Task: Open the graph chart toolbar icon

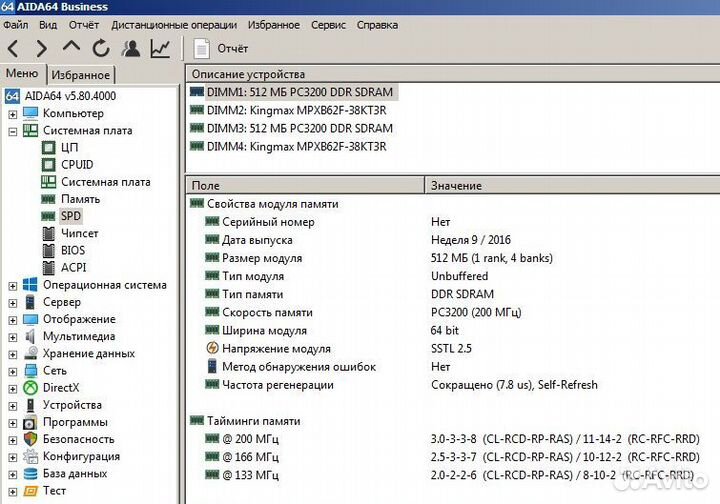Action: pyautogui.click(x=160, y=48)
